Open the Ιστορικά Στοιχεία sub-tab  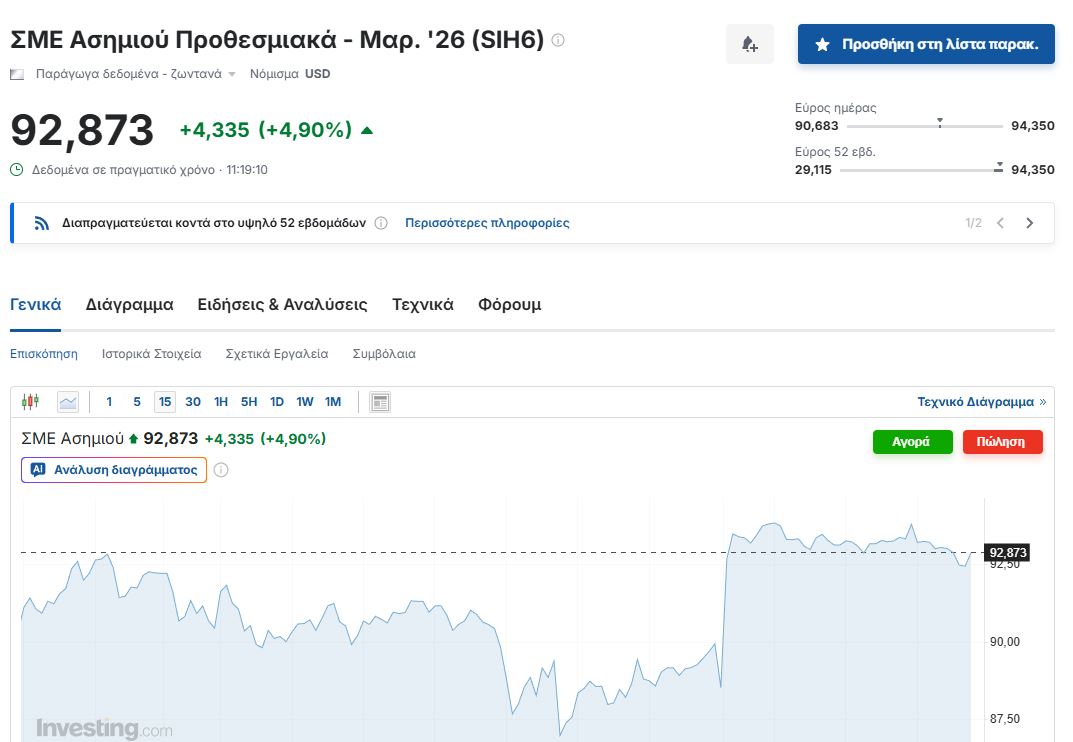[x=151, y=354]
